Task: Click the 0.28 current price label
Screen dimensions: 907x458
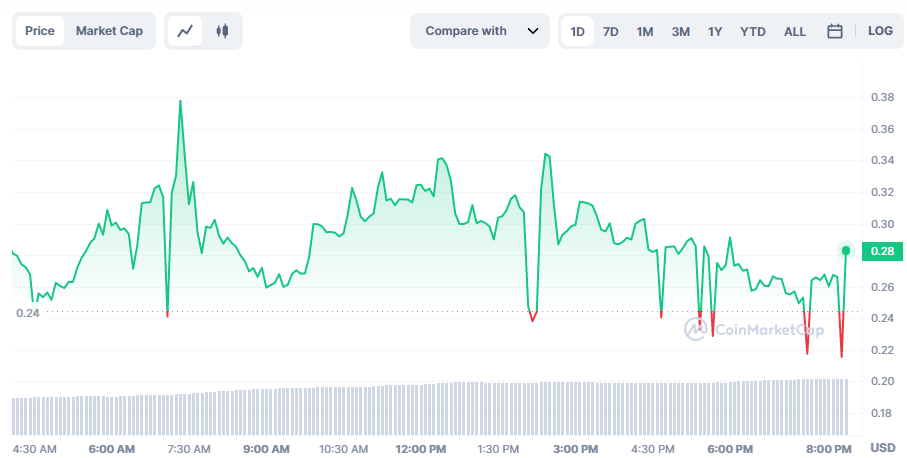Action: 882,251
